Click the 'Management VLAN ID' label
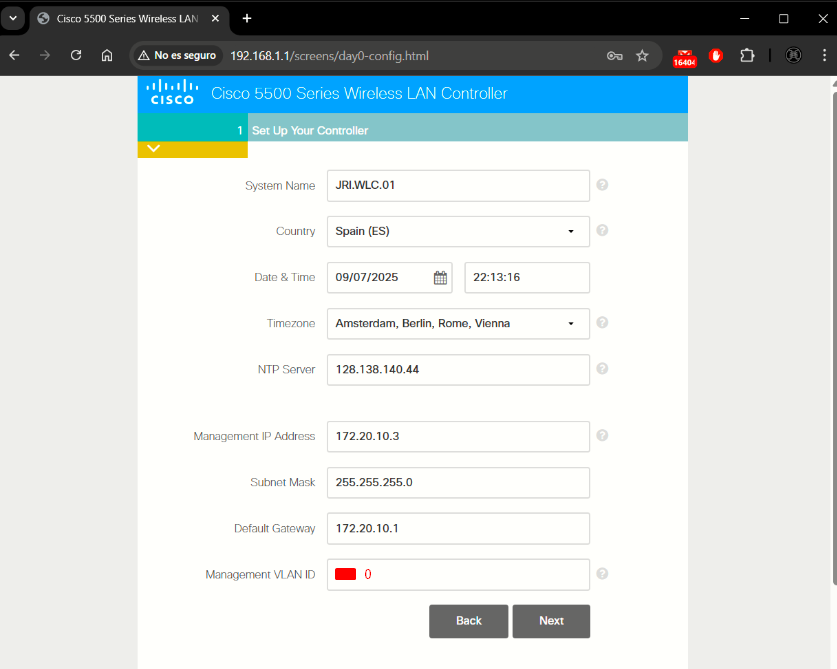The width and height of the screenshot is (837, 669). 260,574
